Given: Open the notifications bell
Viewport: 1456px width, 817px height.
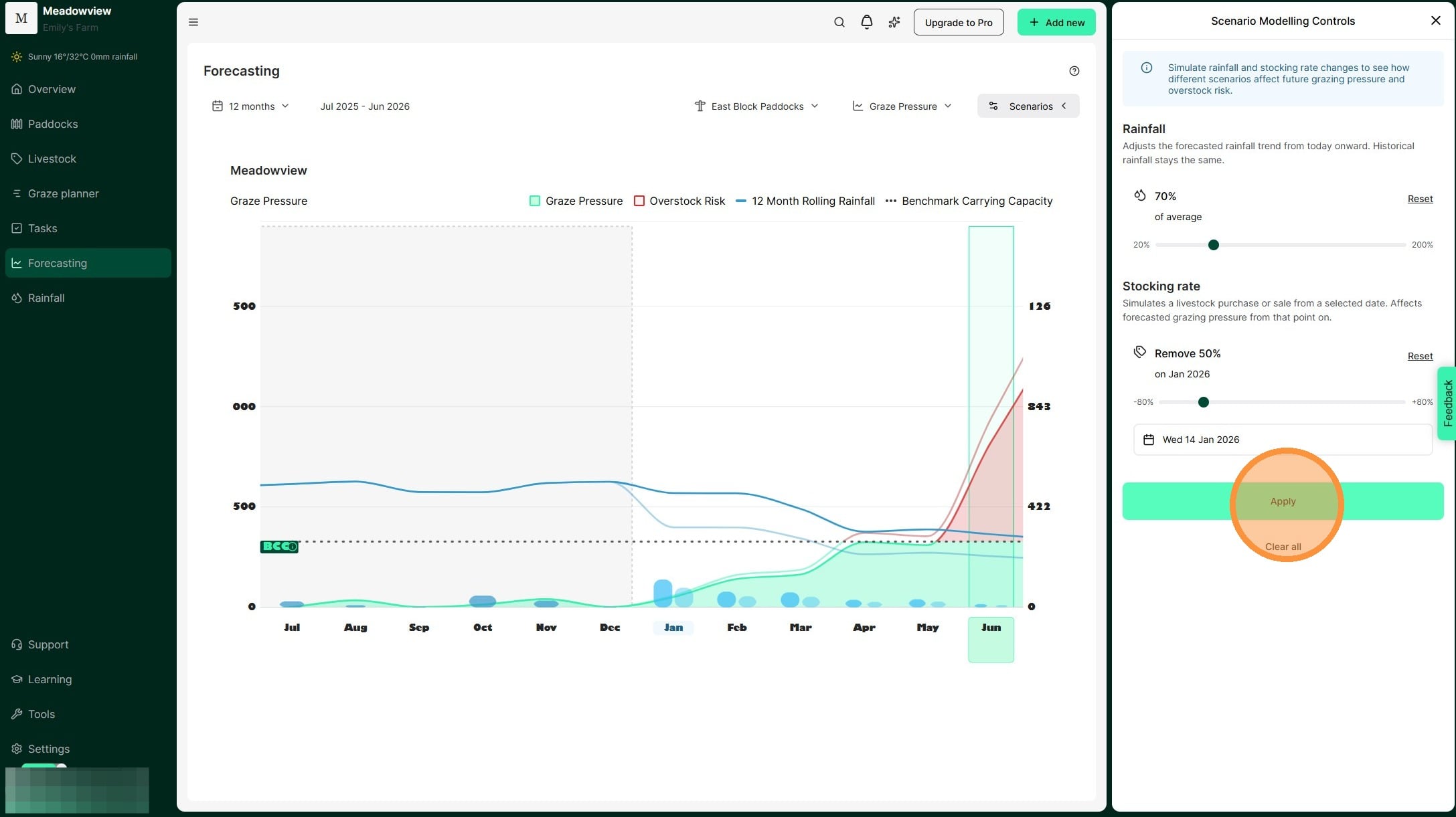Looking at the screenshot, I should 866,22.
